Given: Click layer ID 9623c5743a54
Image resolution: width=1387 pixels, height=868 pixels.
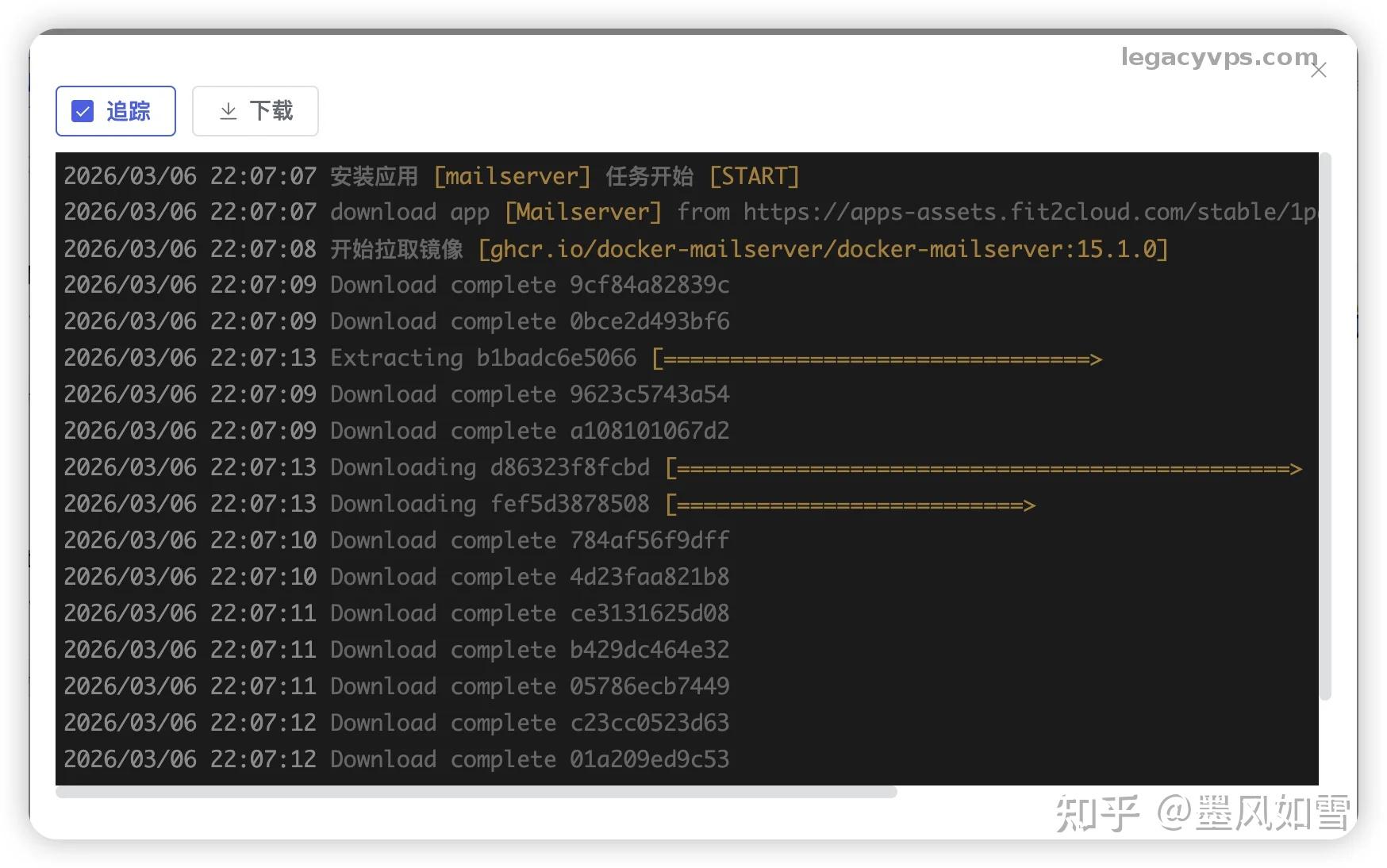Looking at the screenshot, I should pyautogui.click(x=649, y=395).
